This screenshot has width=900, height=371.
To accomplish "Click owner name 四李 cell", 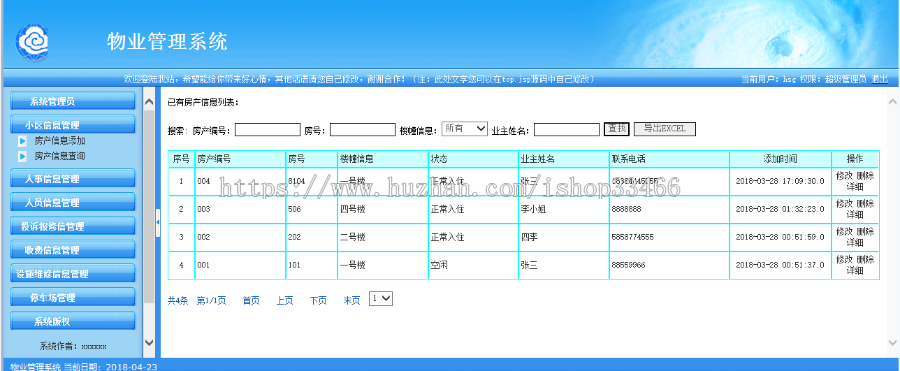I will (x=564, y=237).
